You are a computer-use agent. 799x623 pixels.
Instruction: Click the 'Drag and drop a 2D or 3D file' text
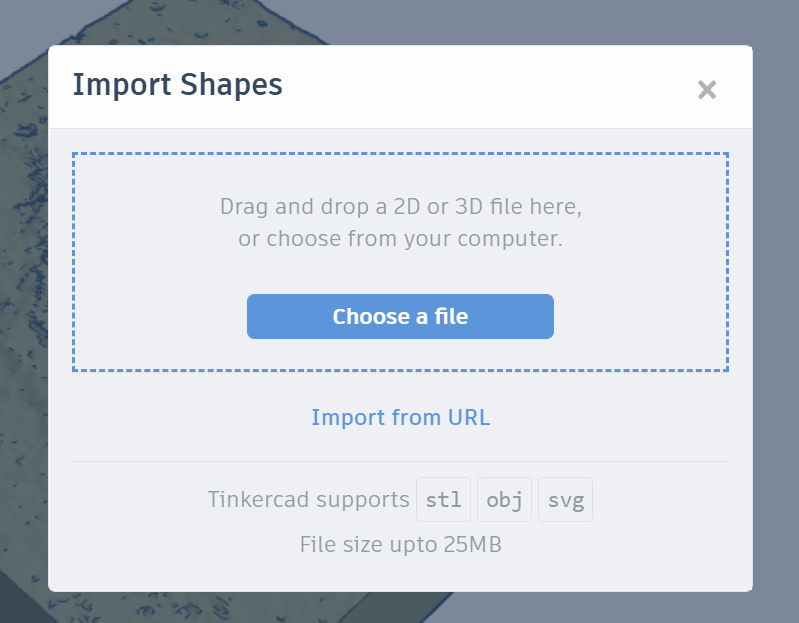[401, 207]
